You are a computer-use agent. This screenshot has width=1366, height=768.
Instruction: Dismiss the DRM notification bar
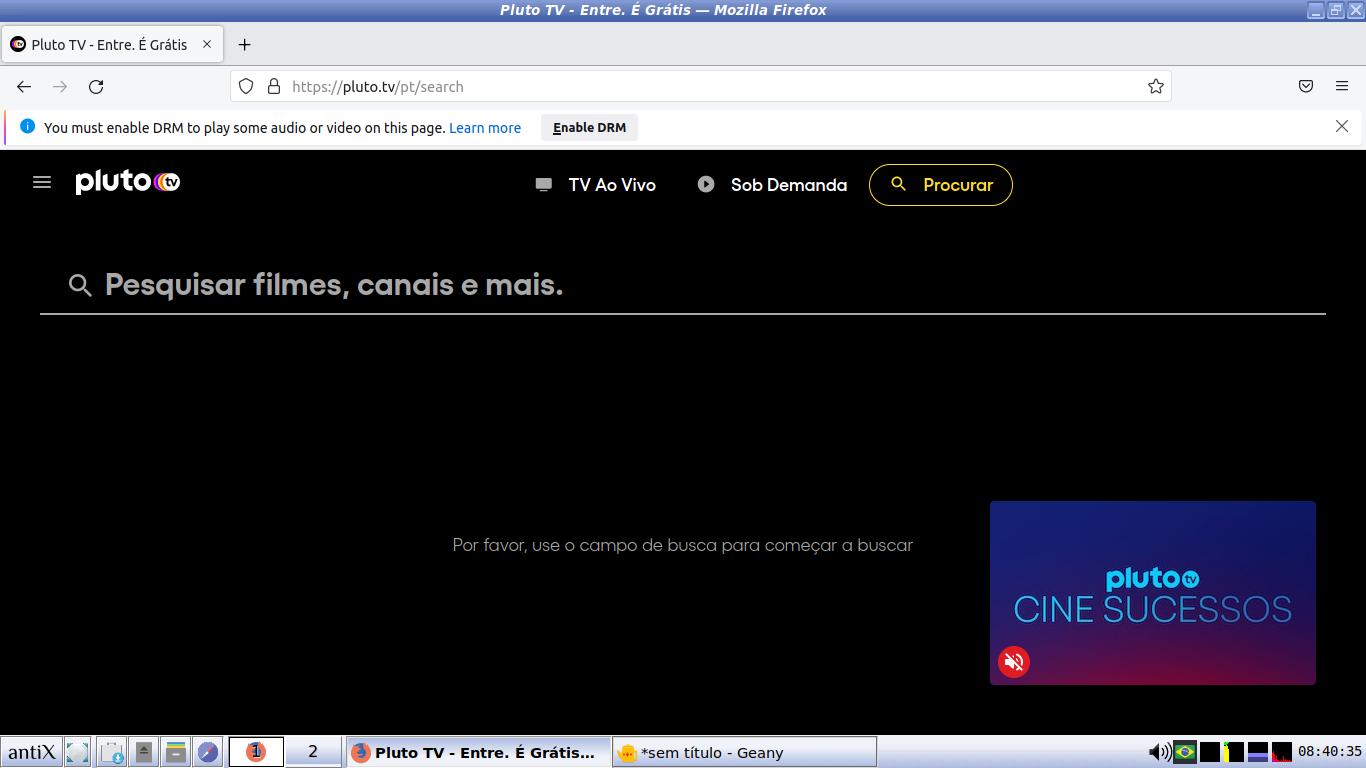pyautogui.click(x=1342, y=127)
